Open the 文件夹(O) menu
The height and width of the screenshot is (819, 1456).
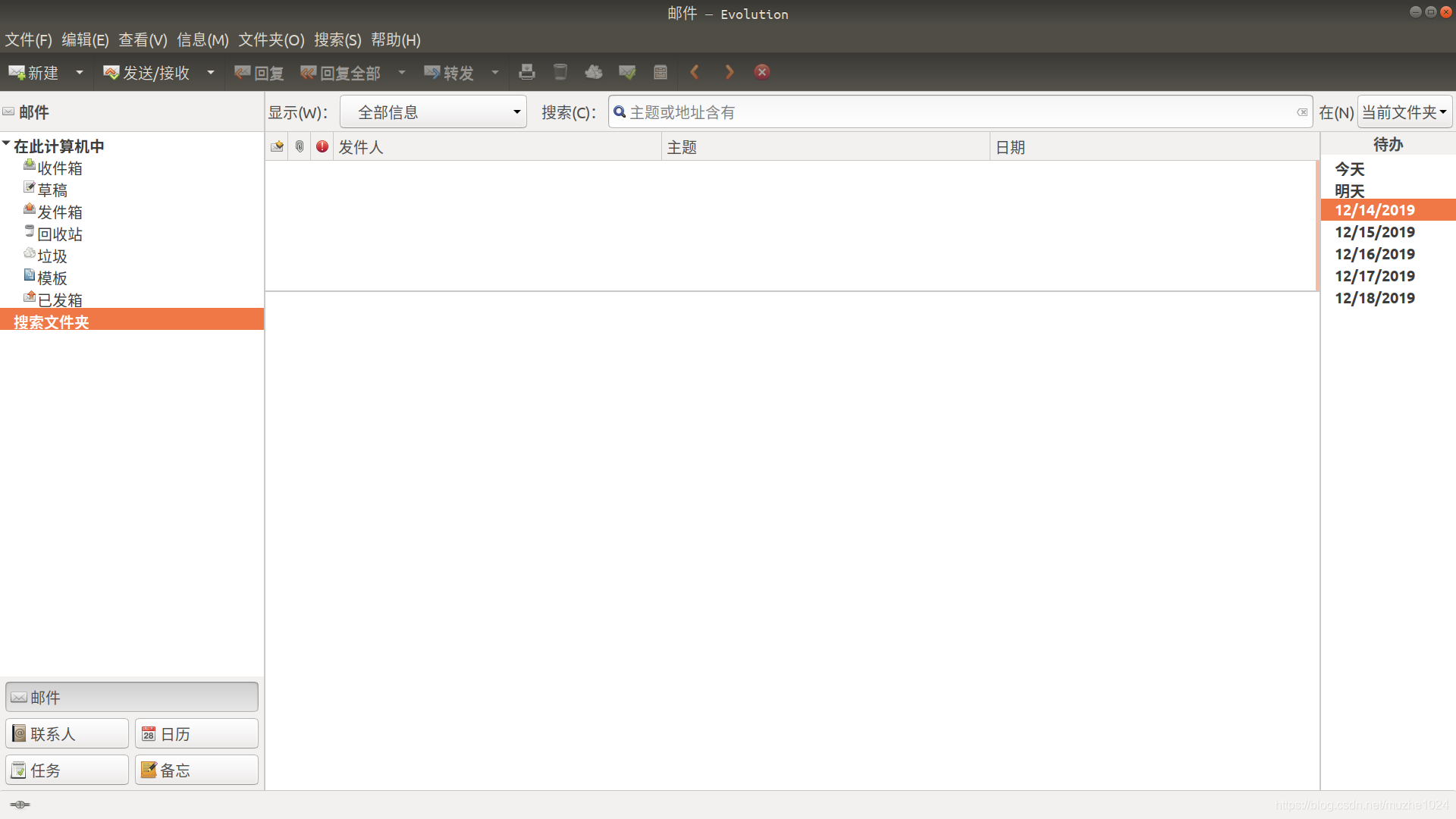pyautogui.click(x=271, y=39)
